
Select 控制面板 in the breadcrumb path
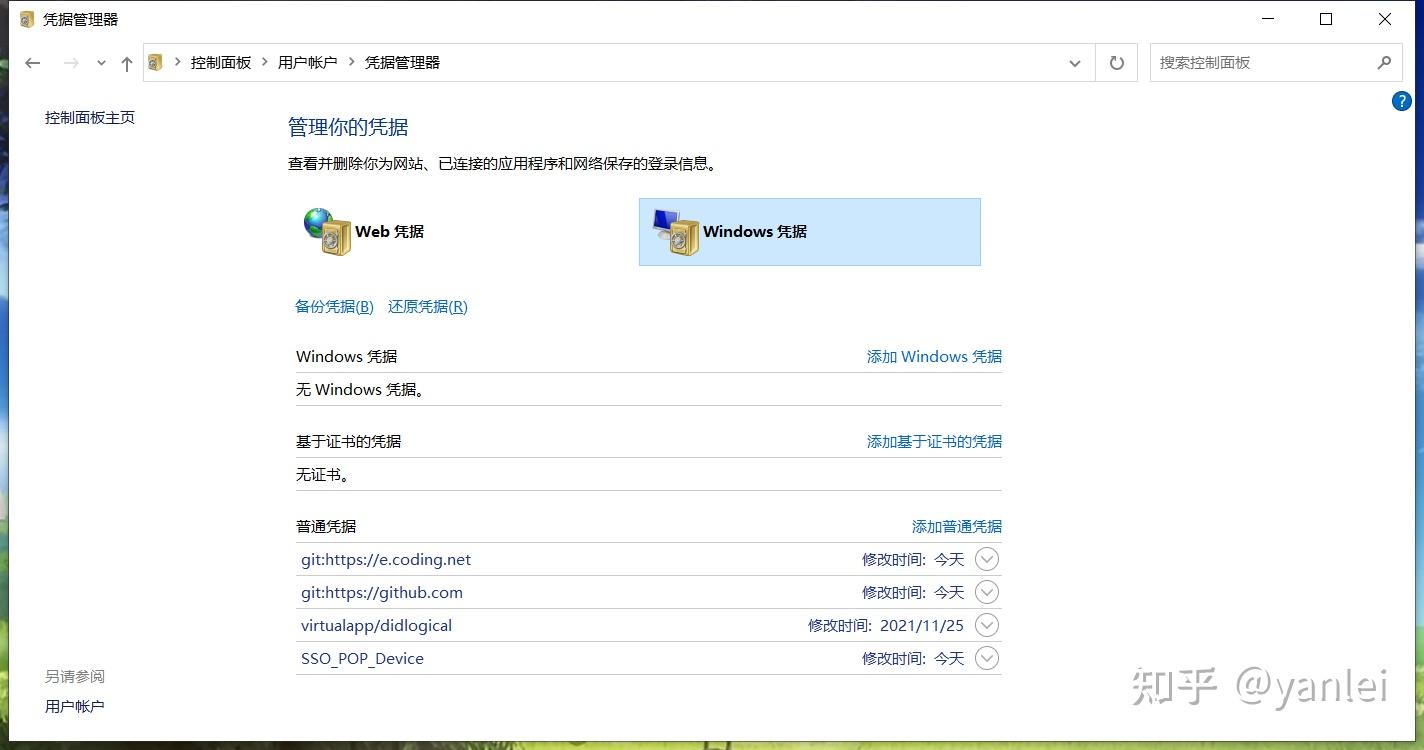[x=220, y=61]
